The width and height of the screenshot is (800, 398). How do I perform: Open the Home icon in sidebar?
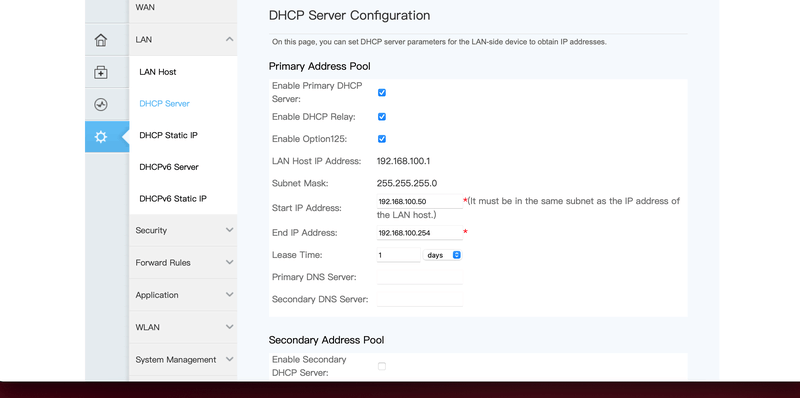(101, 40)
